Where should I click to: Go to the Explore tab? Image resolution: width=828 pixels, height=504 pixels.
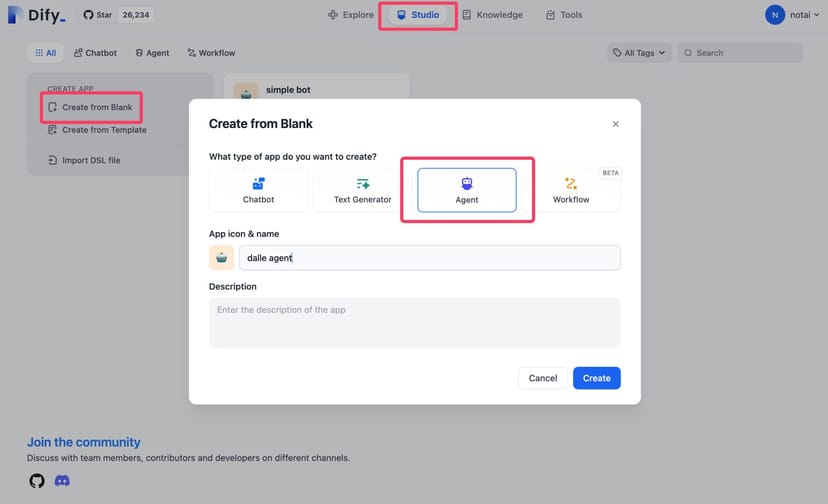(x=351, y=15)
